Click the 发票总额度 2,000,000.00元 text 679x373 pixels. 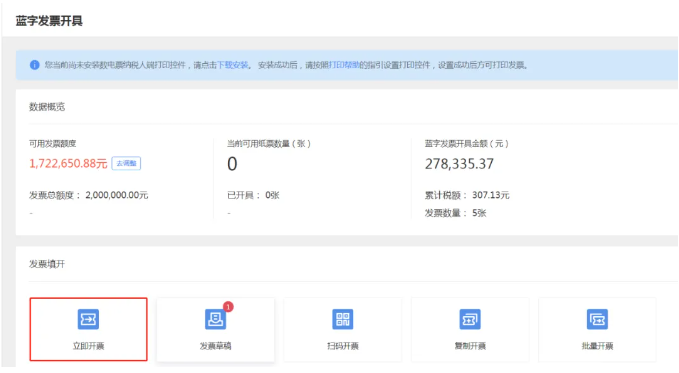point(88,195)
